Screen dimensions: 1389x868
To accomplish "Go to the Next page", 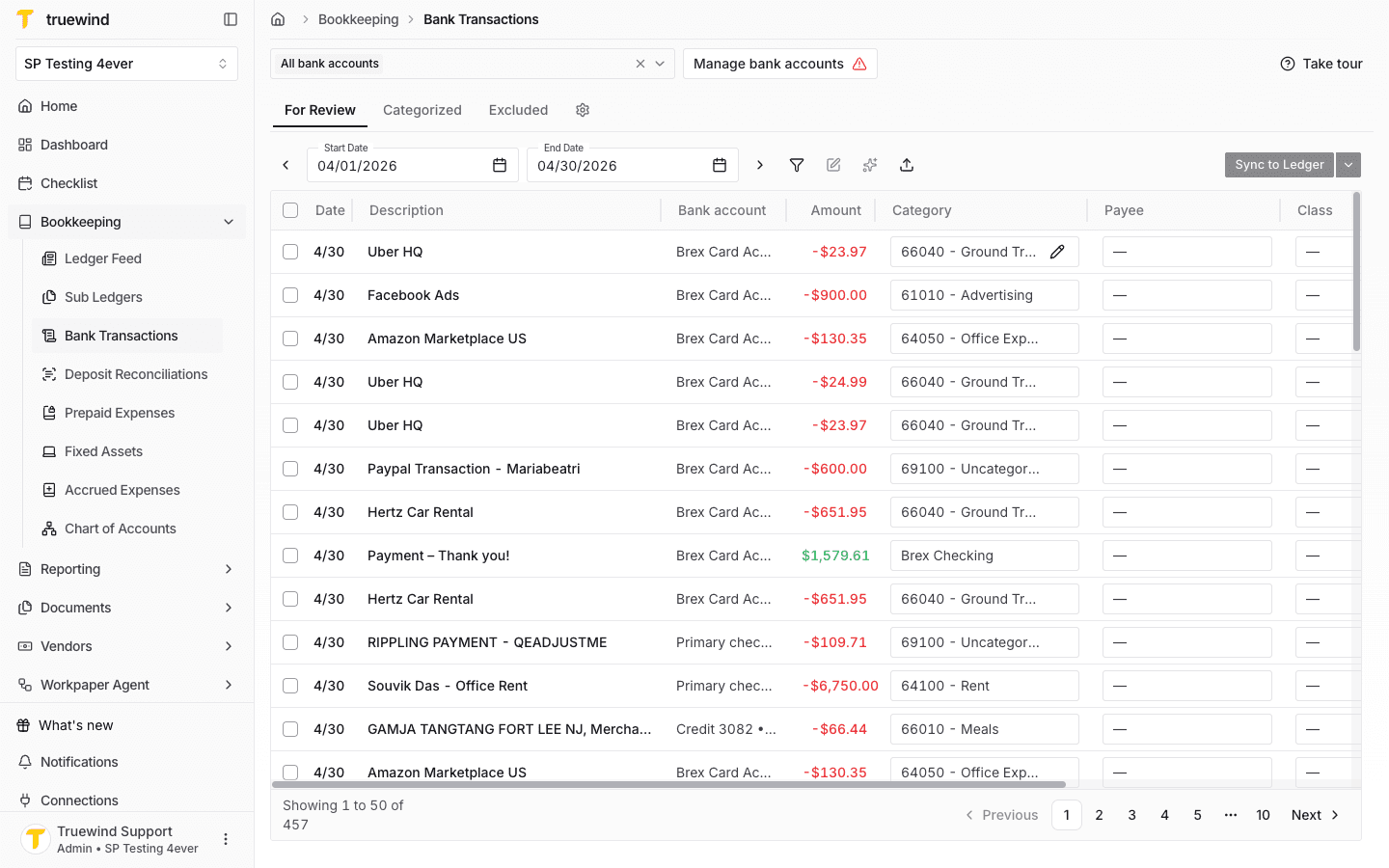I will click(1316, 815).
